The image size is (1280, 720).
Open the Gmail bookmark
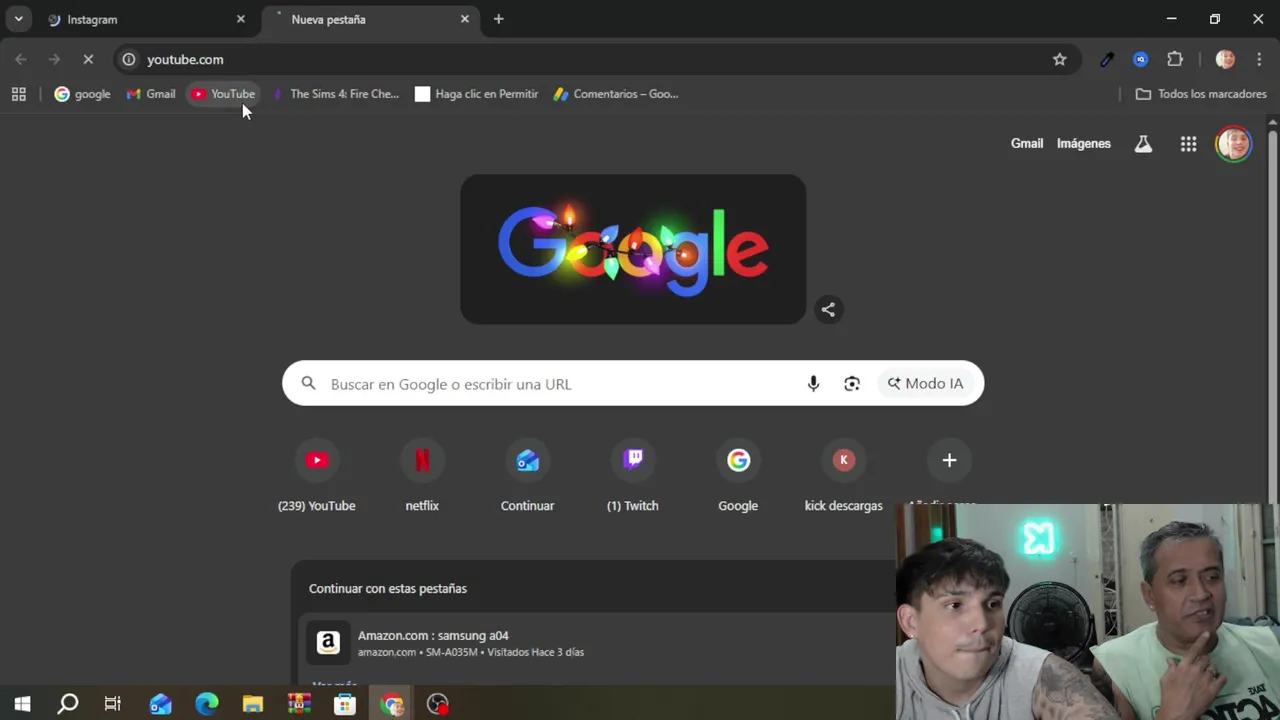coord(151,94)
